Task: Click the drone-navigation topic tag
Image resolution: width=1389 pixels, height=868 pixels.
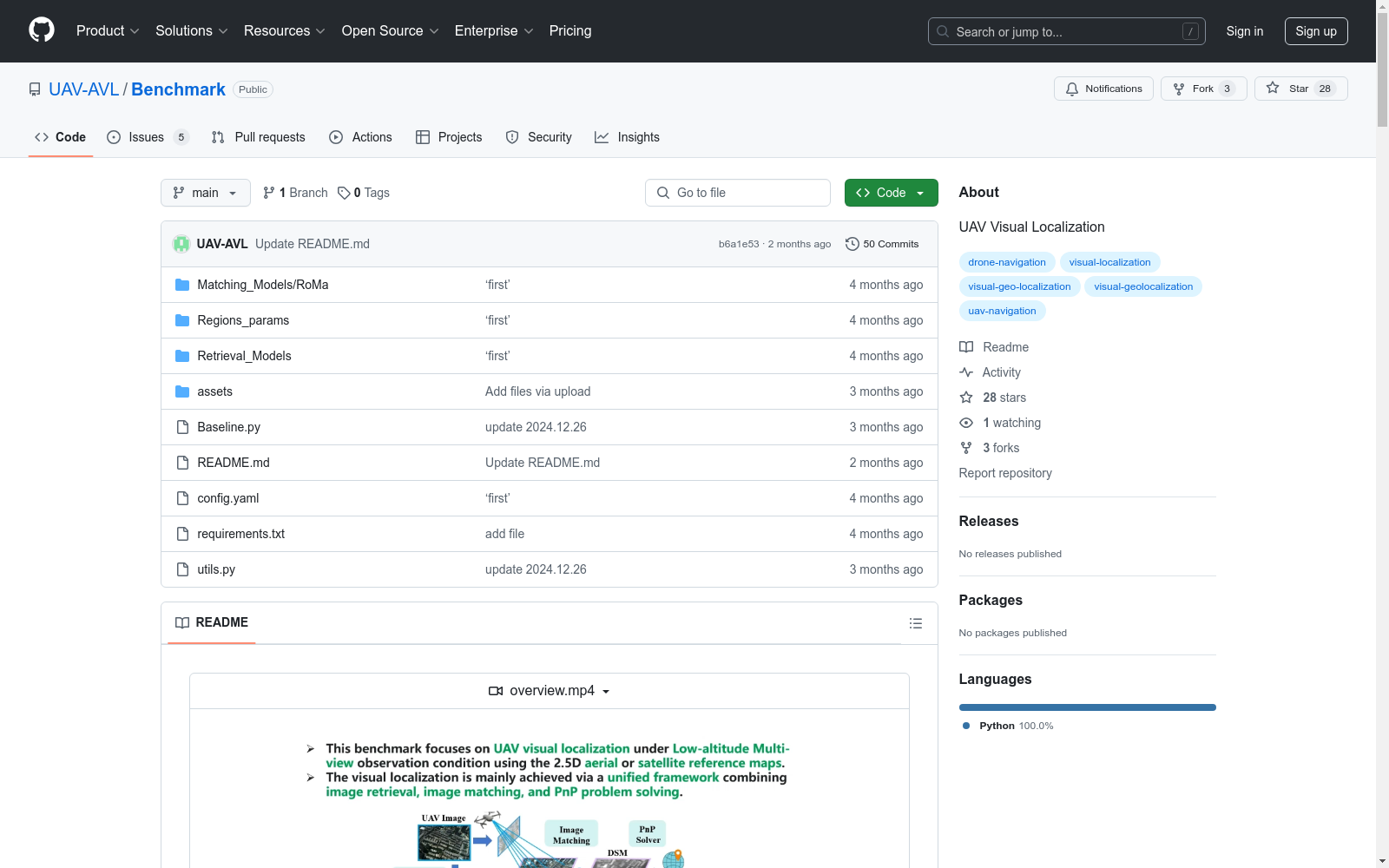Action: (x=1007, y=262)
